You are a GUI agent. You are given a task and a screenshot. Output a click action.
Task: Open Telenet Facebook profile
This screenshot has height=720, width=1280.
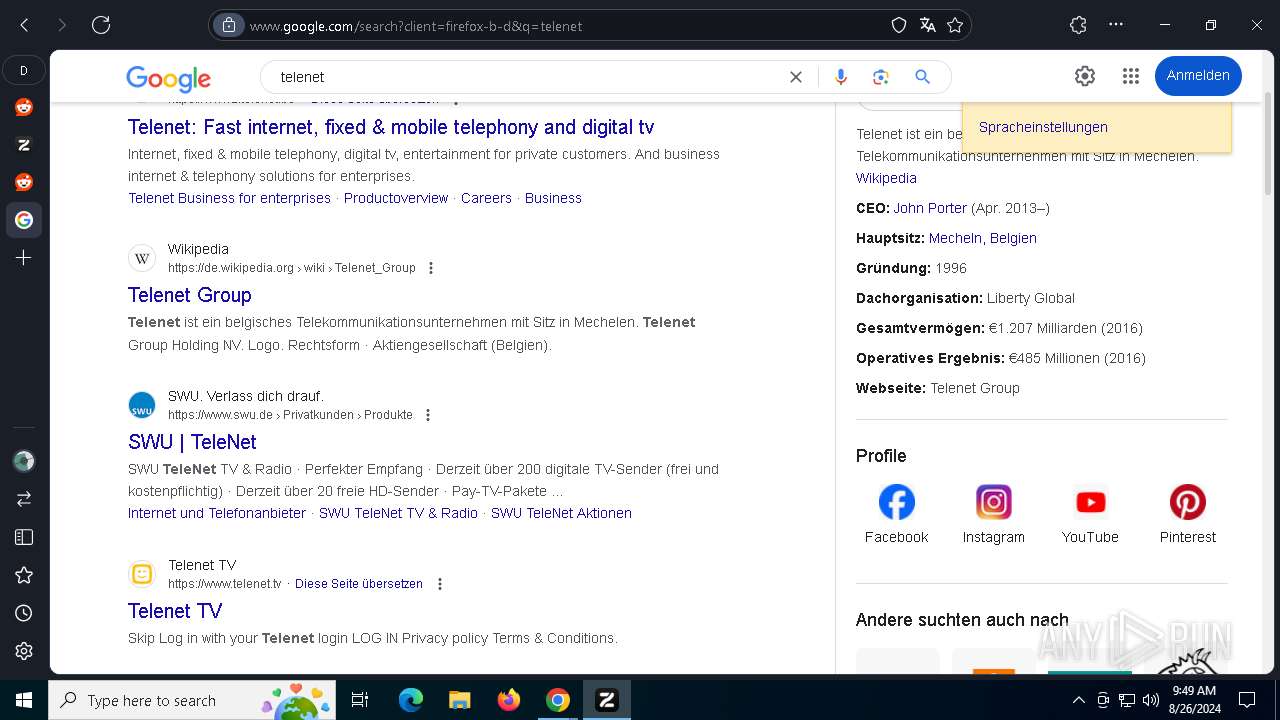point(896,514)
